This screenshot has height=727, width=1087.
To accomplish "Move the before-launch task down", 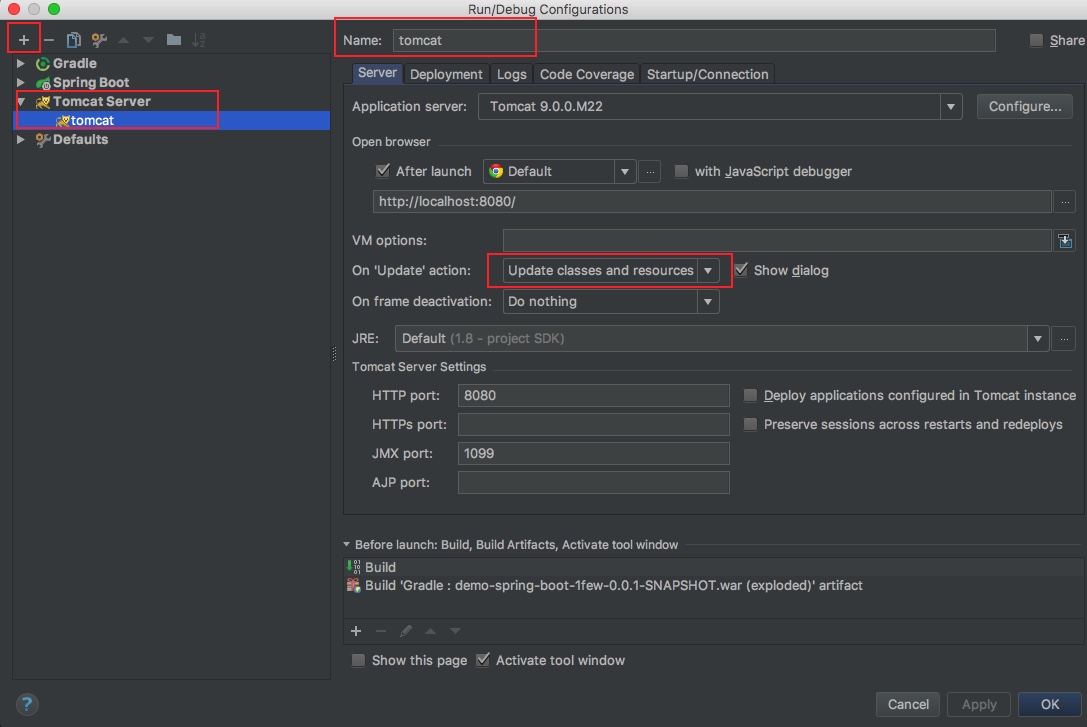I will tap(455, 631).
